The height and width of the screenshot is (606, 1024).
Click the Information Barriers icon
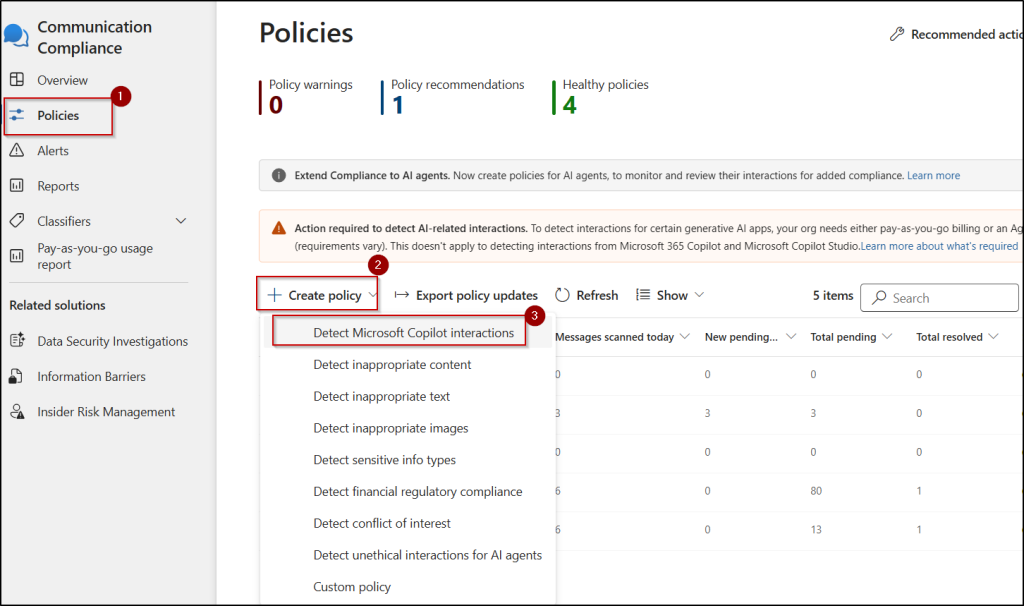[x=17, y=376]
